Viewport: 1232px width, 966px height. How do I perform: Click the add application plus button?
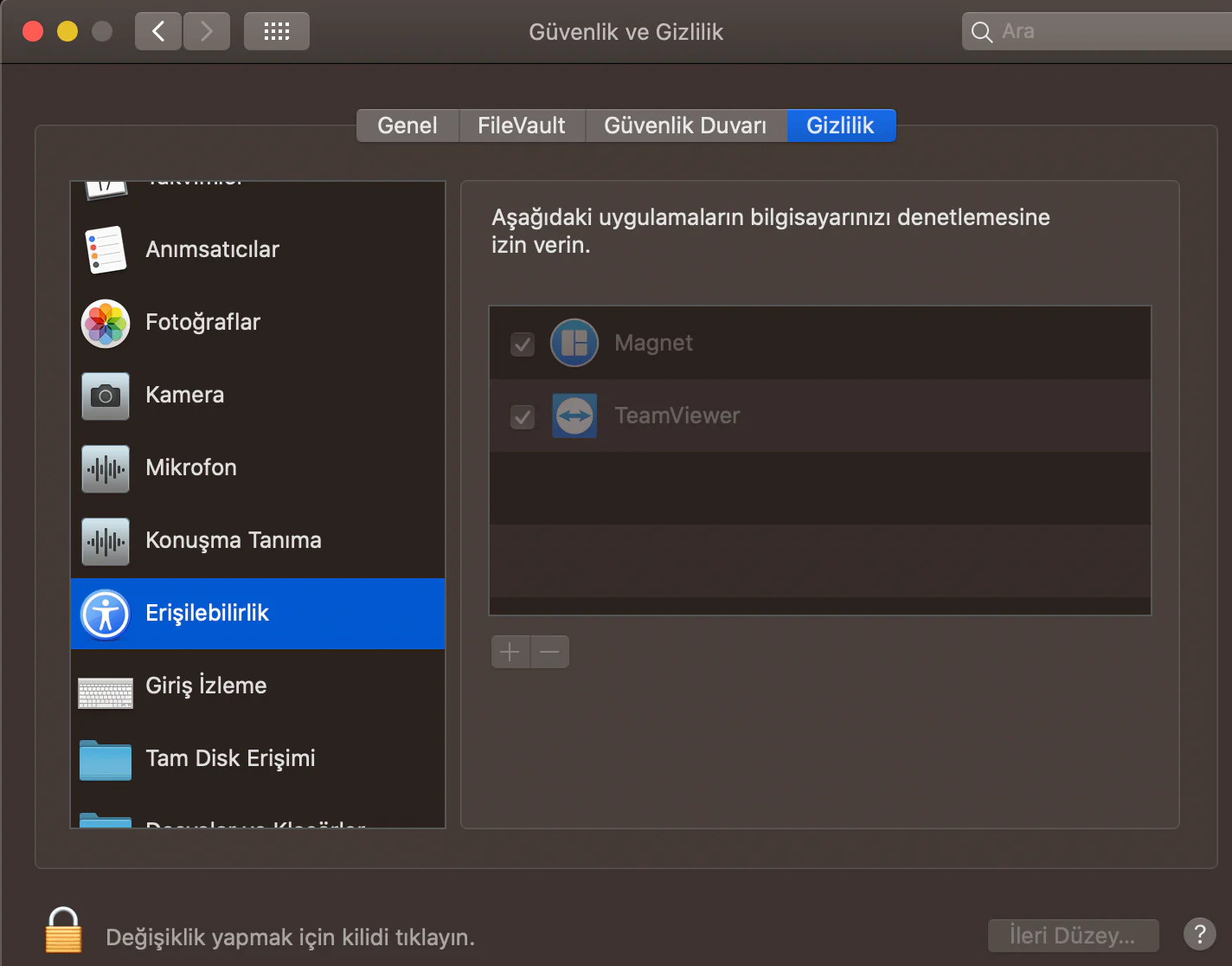[x=510, y=652]
